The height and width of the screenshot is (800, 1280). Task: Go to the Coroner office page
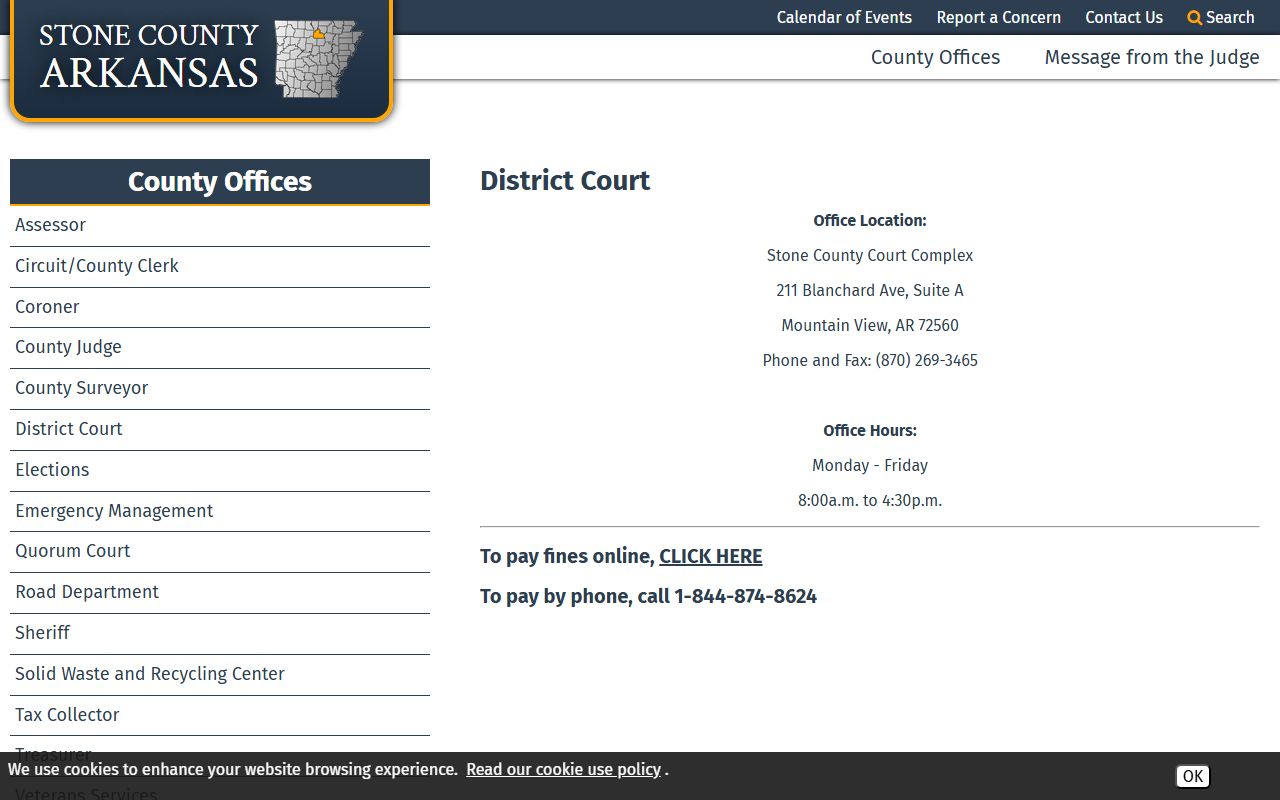click(x=220, y=307)
